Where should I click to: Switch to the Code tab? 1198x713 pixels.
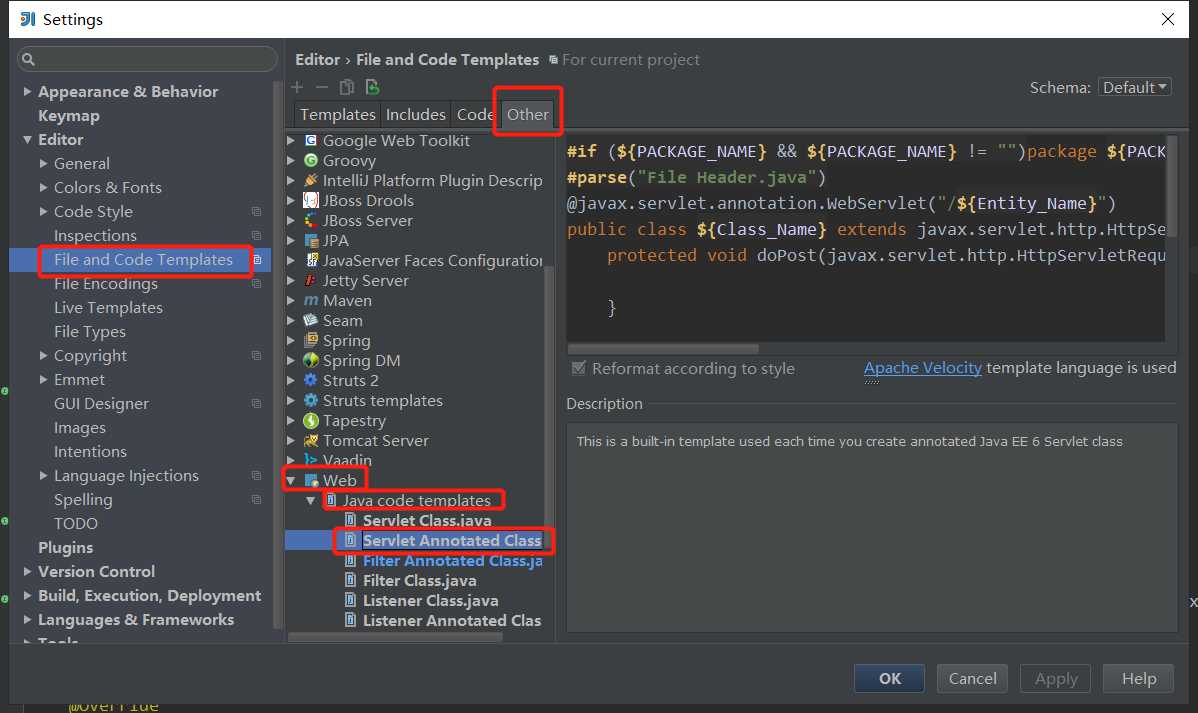474,114
